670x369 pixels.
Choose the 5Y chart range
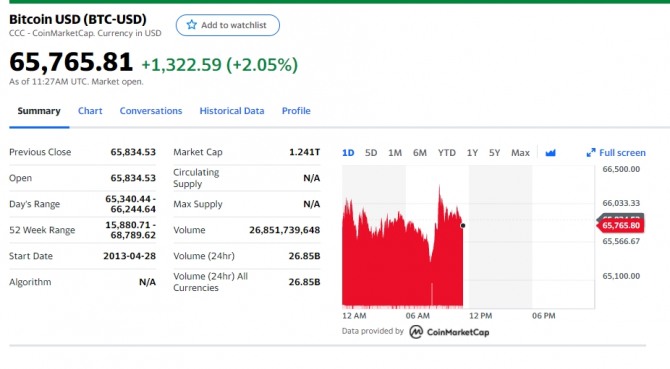[494, 152]
